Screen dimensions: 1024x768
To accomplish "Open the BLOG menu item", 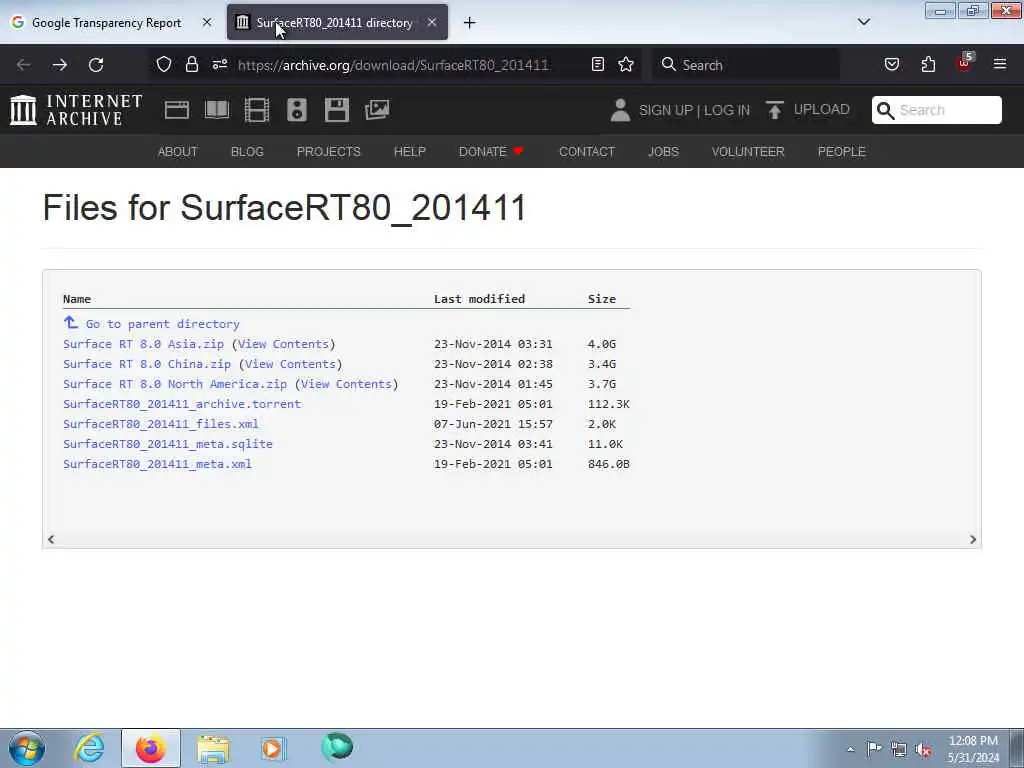I will pos(248,152).
